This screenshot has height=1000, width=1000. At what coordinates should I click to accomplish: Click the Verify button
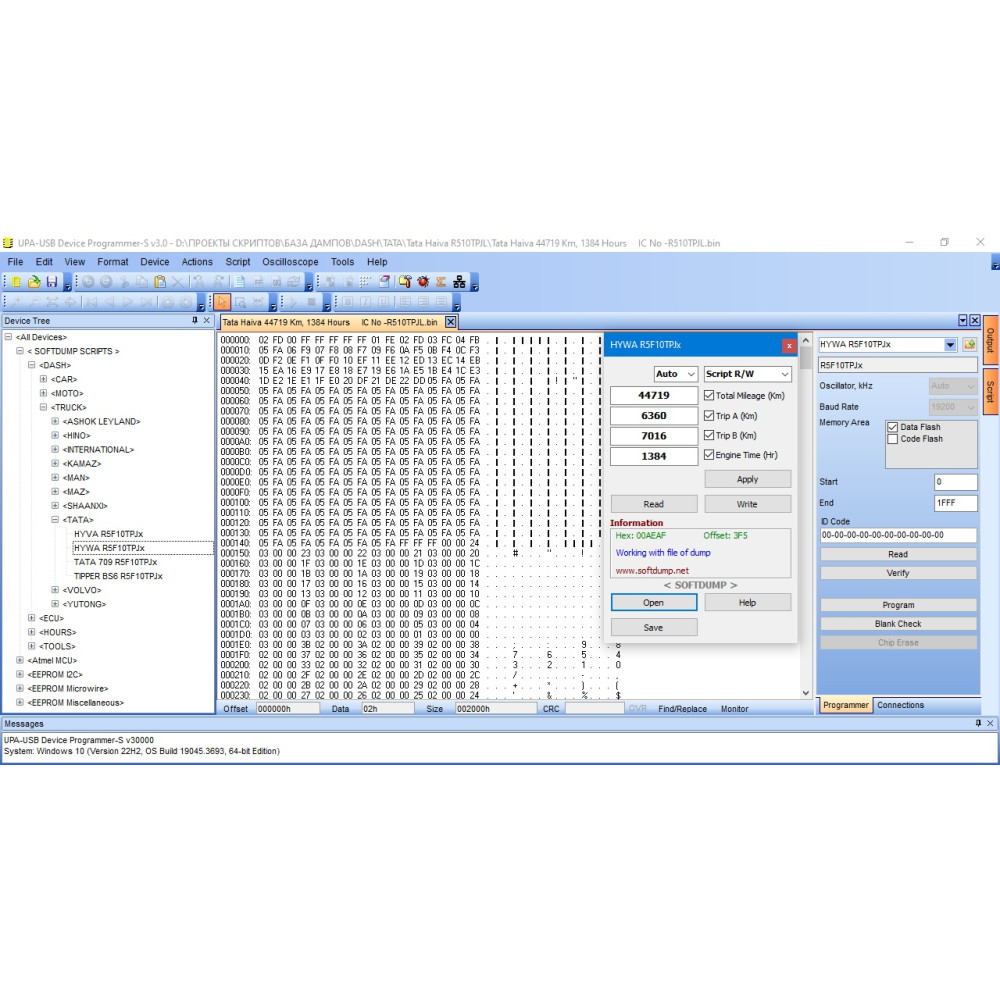click(898, 573)
